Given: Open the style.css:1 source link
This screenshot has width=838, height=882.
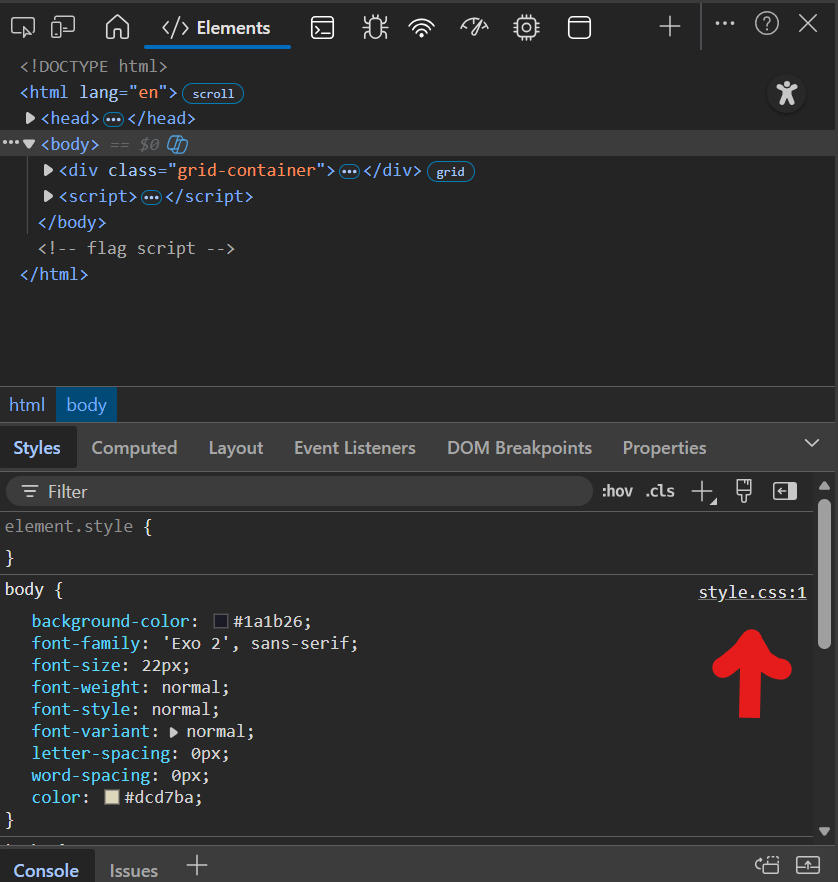Looking at the screenshot, I should pos(752,592).
